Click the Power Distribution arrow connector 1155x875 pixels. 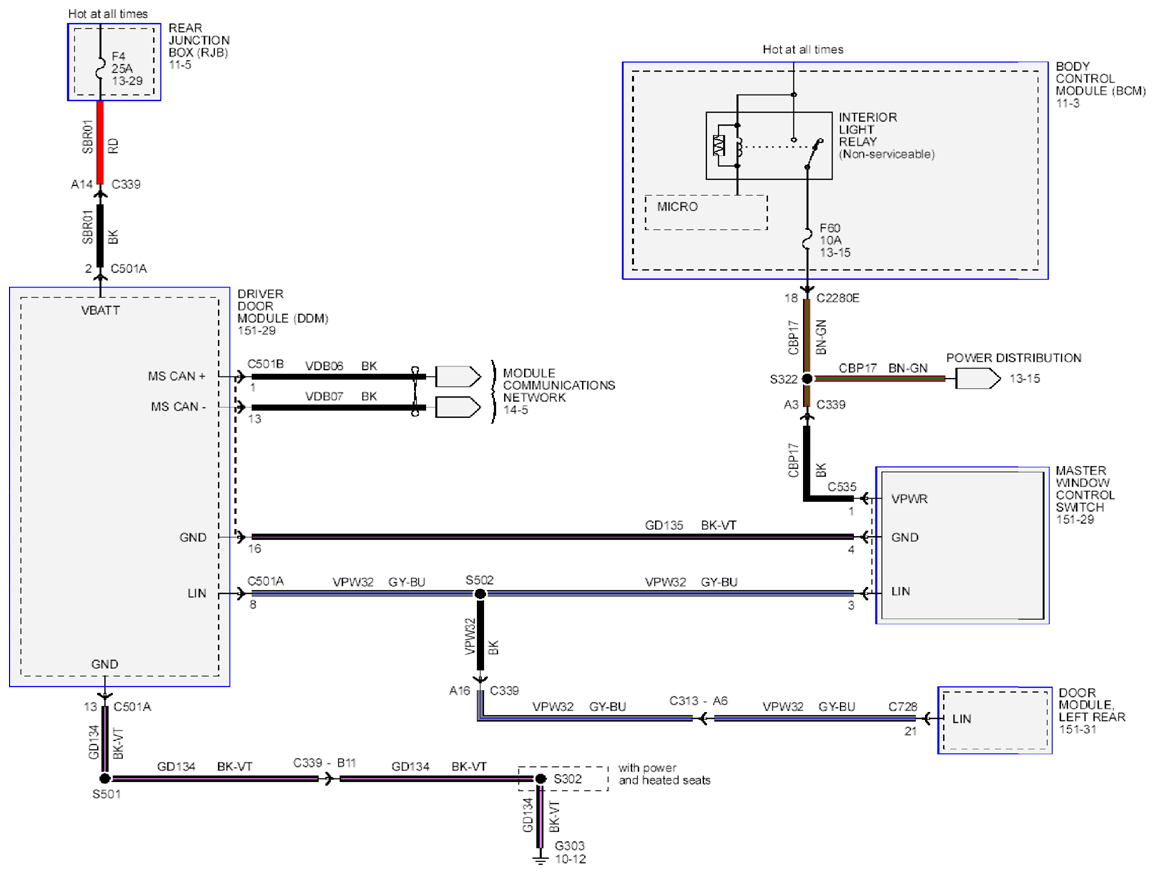pos(978,379)
